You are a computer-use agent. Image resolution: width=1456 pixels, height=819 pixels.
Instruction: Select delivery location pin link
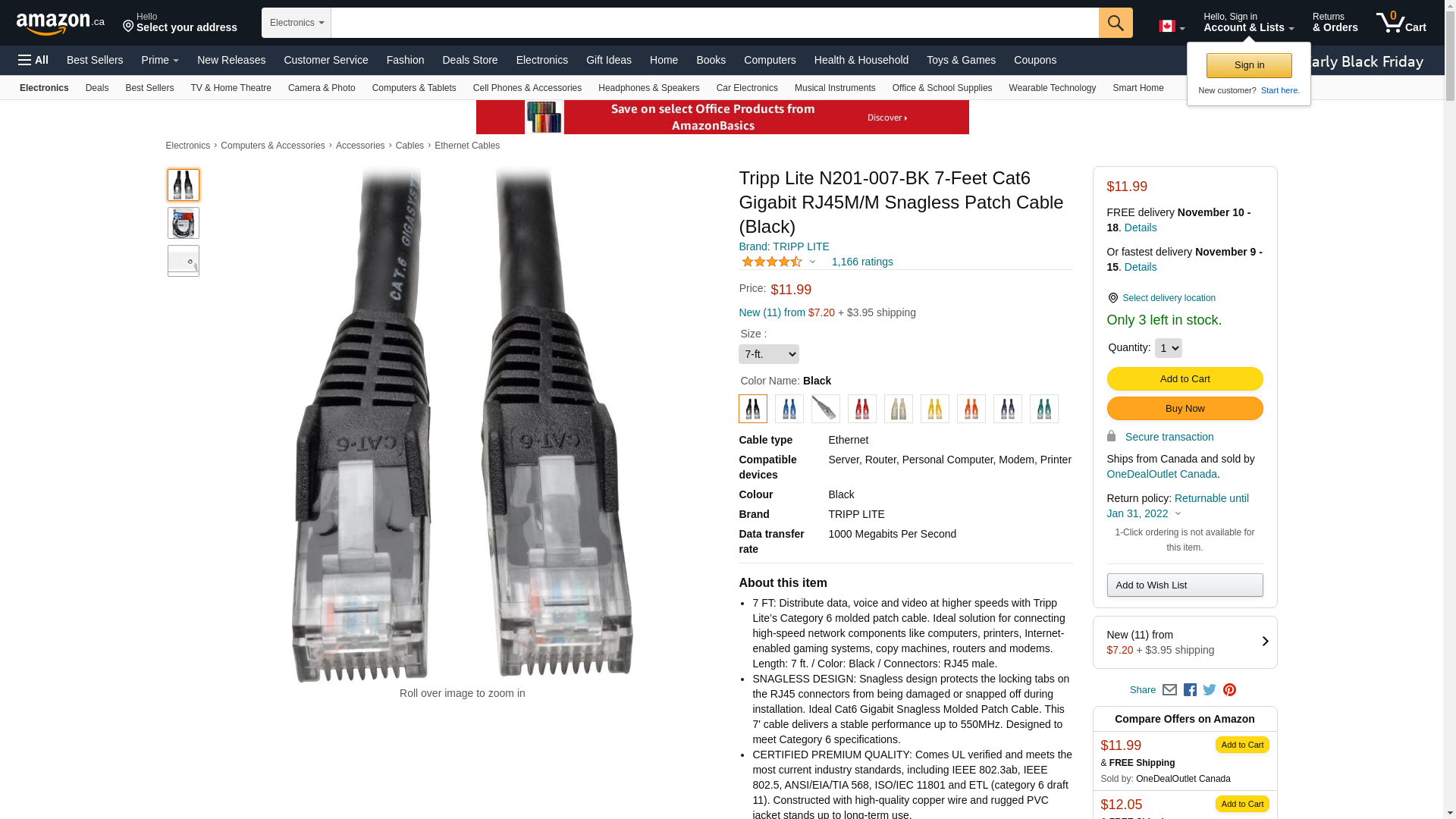(x=1161, y=298)
